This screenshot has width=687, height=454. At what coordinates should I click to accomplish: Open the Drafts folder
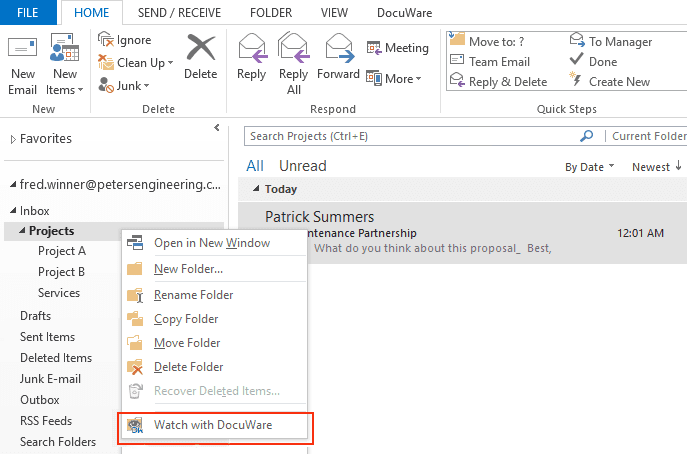coord(35,316)
